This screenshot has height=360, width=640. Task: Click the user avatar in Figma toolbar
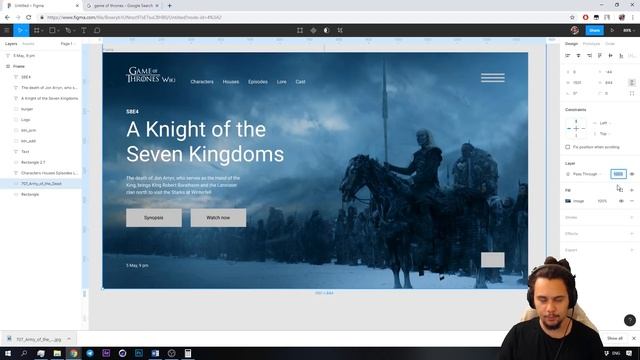tap(575, 30)
